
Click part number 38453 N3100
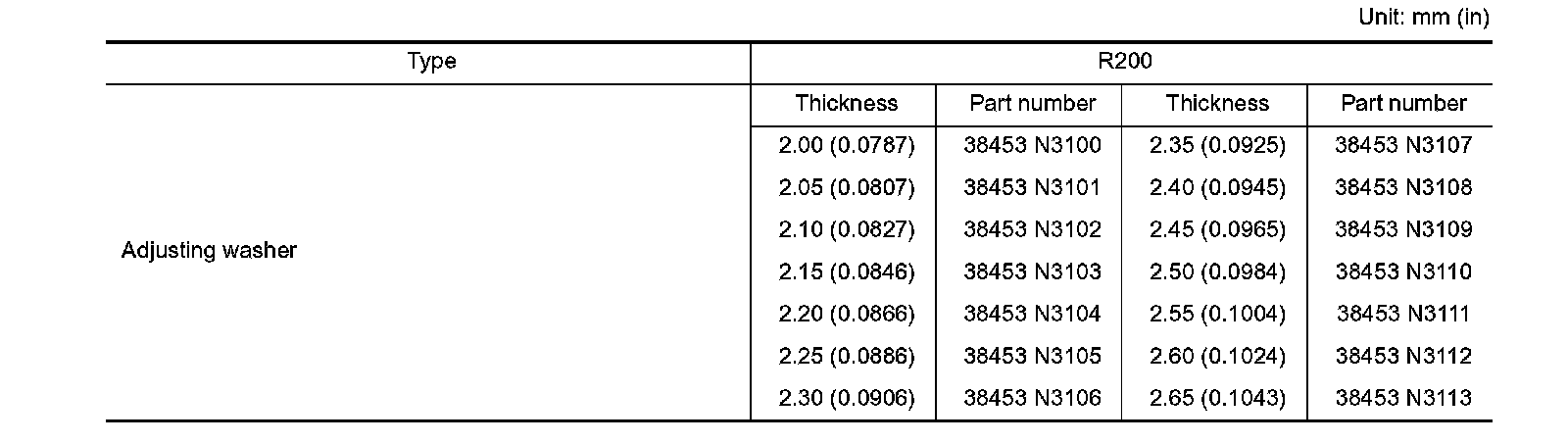click(1032, 146)
